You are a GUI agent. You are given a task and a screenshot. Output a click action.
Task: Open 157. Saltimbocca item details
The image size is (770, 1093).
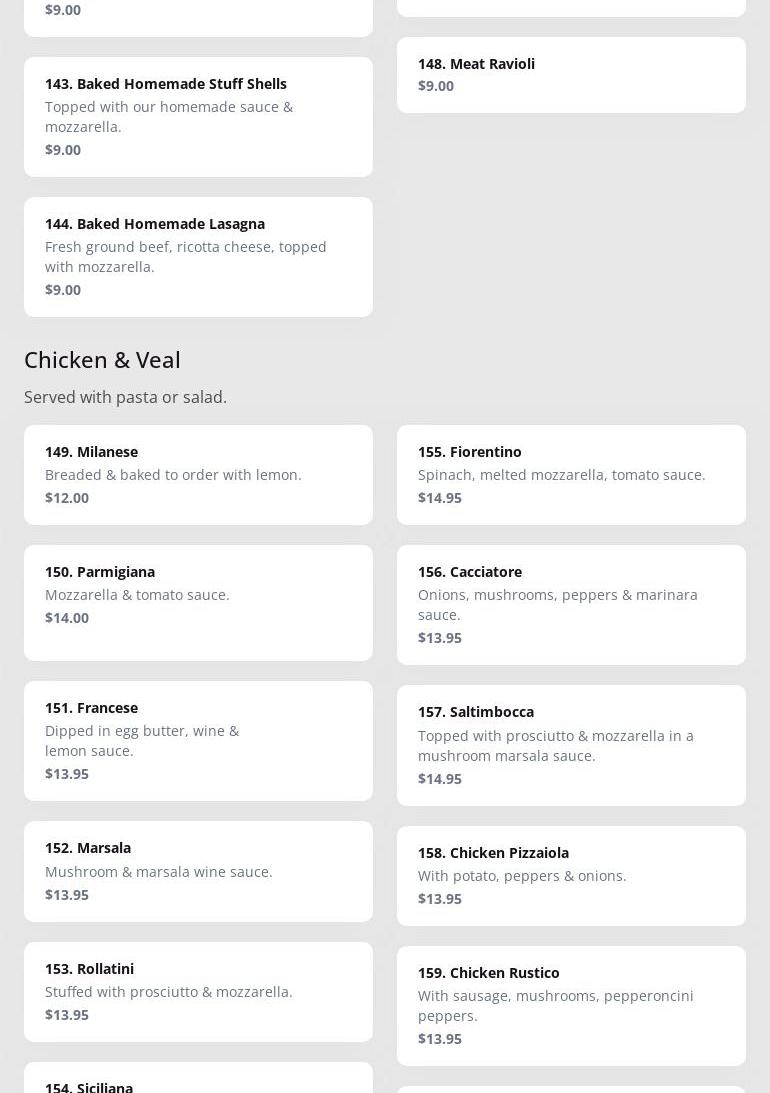click(571, 745)
